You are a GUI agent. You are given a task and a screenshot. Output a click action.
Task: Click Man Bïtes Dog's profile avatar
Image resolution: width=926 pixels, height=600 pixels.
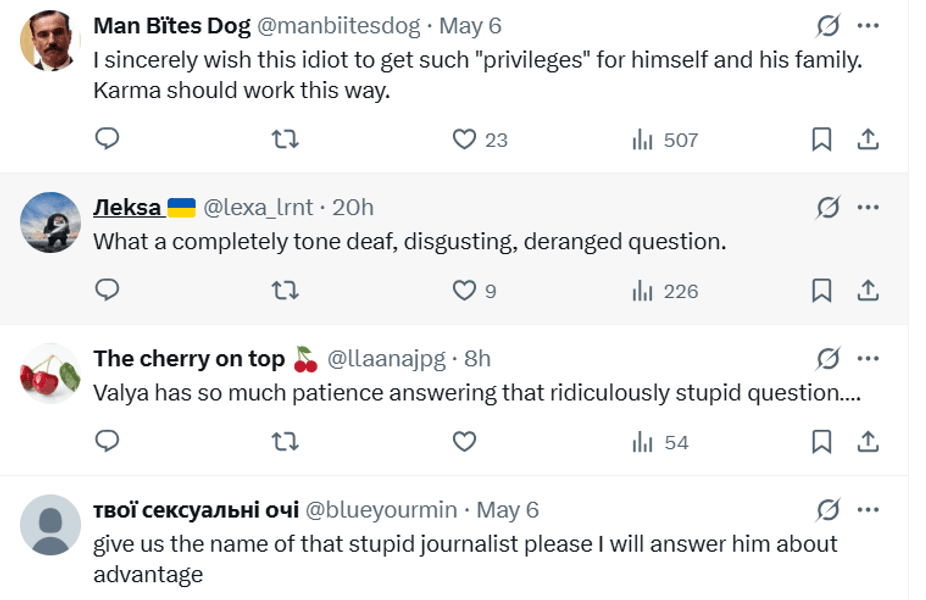coord(50,40)
